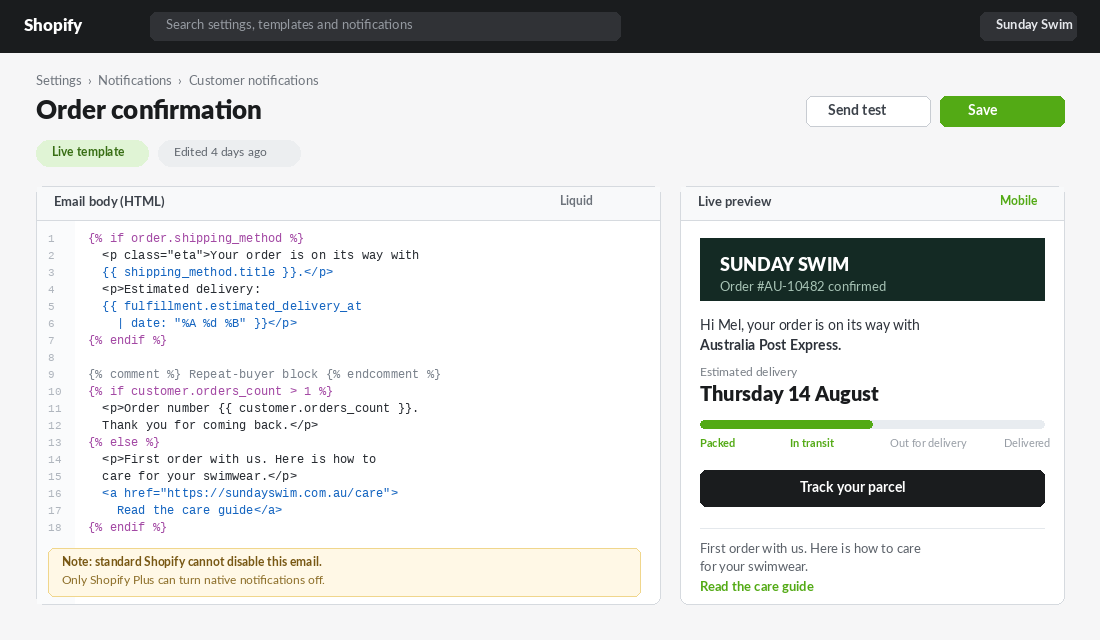Click line number 8 in the gutter
Viewport: 1100px width, 640px height.
coord(51,358)
